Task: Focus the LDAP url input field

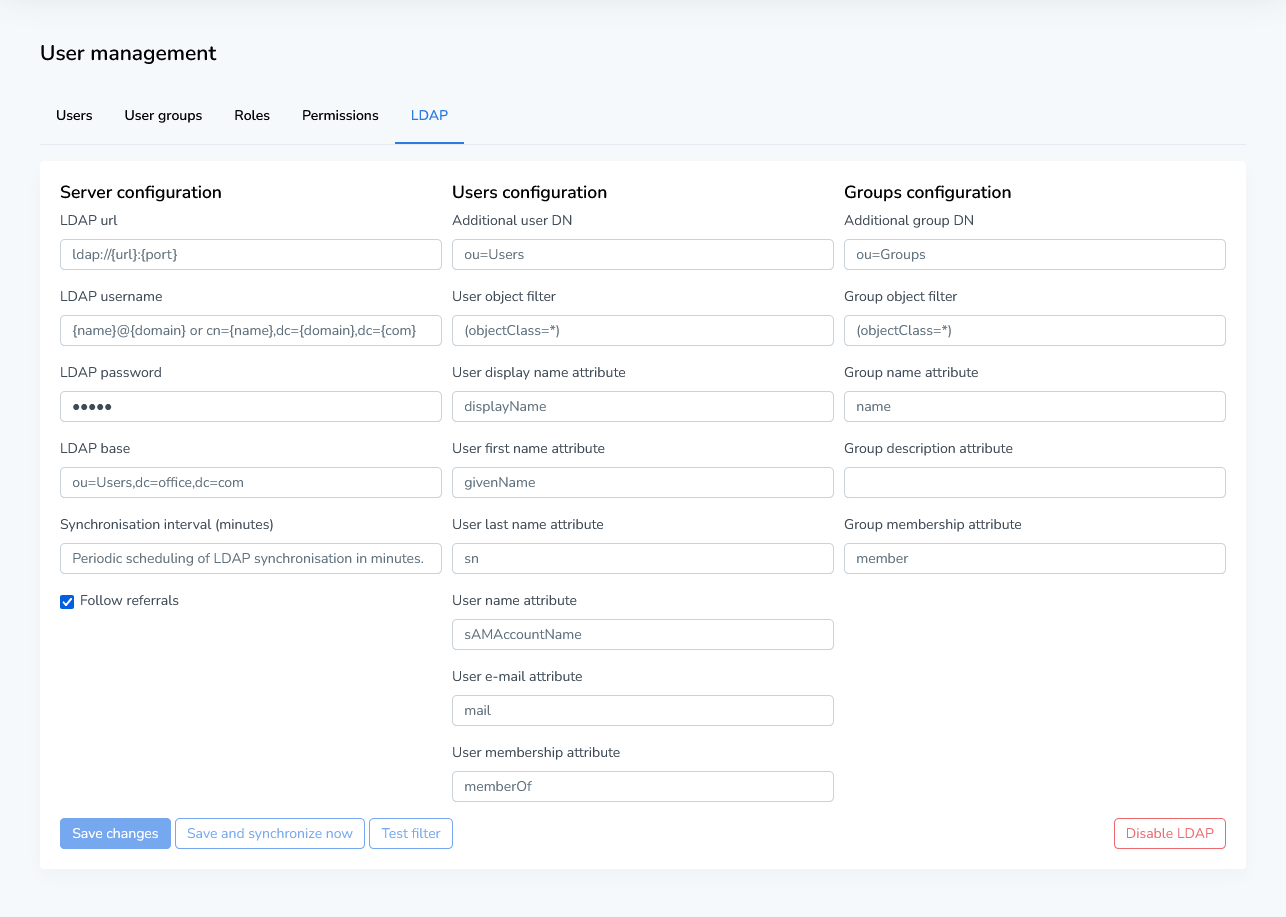Action: coord(250,254)
